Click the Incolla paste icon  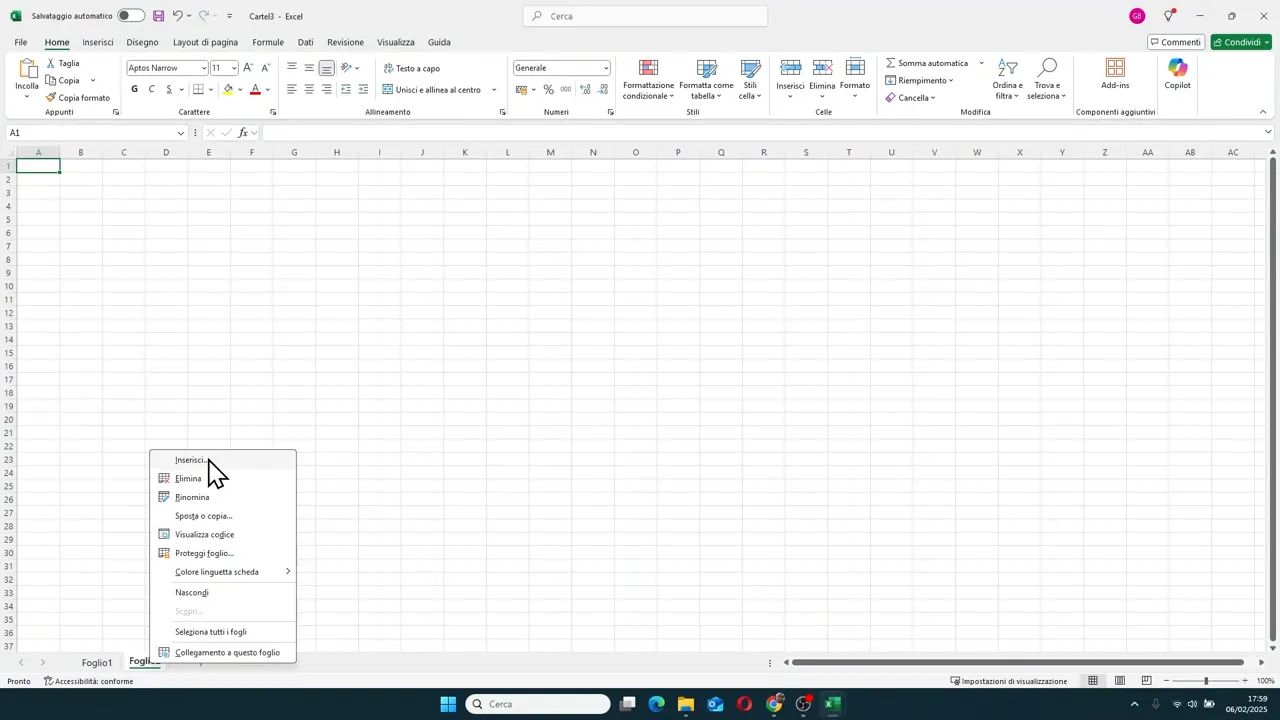click(27, 69)
